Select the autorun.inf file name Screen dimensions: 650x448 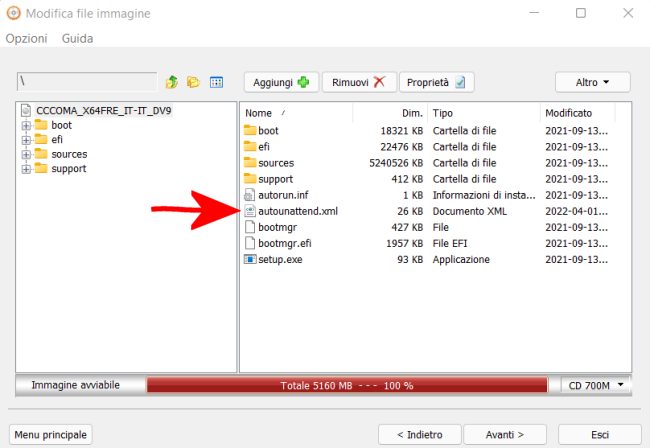(x=283, y=195)
